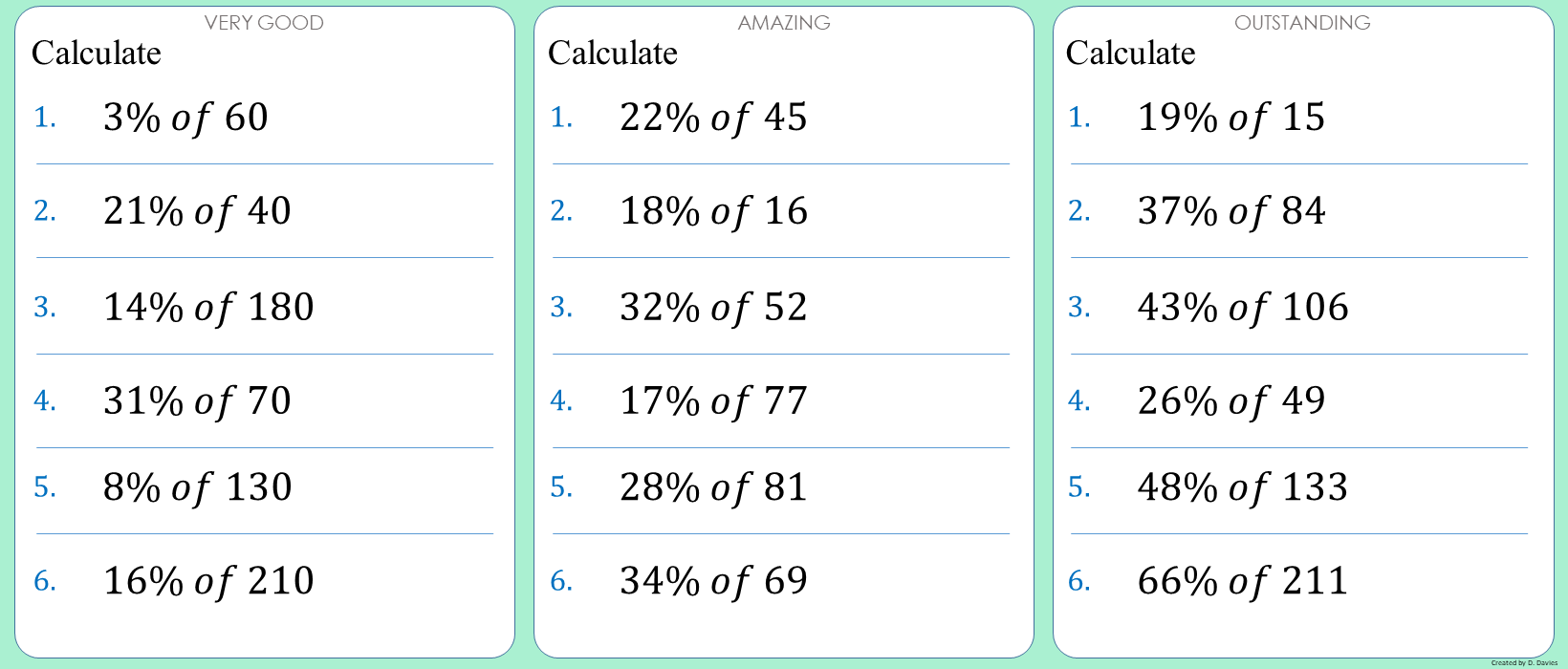
Task: Click the 37% of 84 problem
Action: (1231, 211)
